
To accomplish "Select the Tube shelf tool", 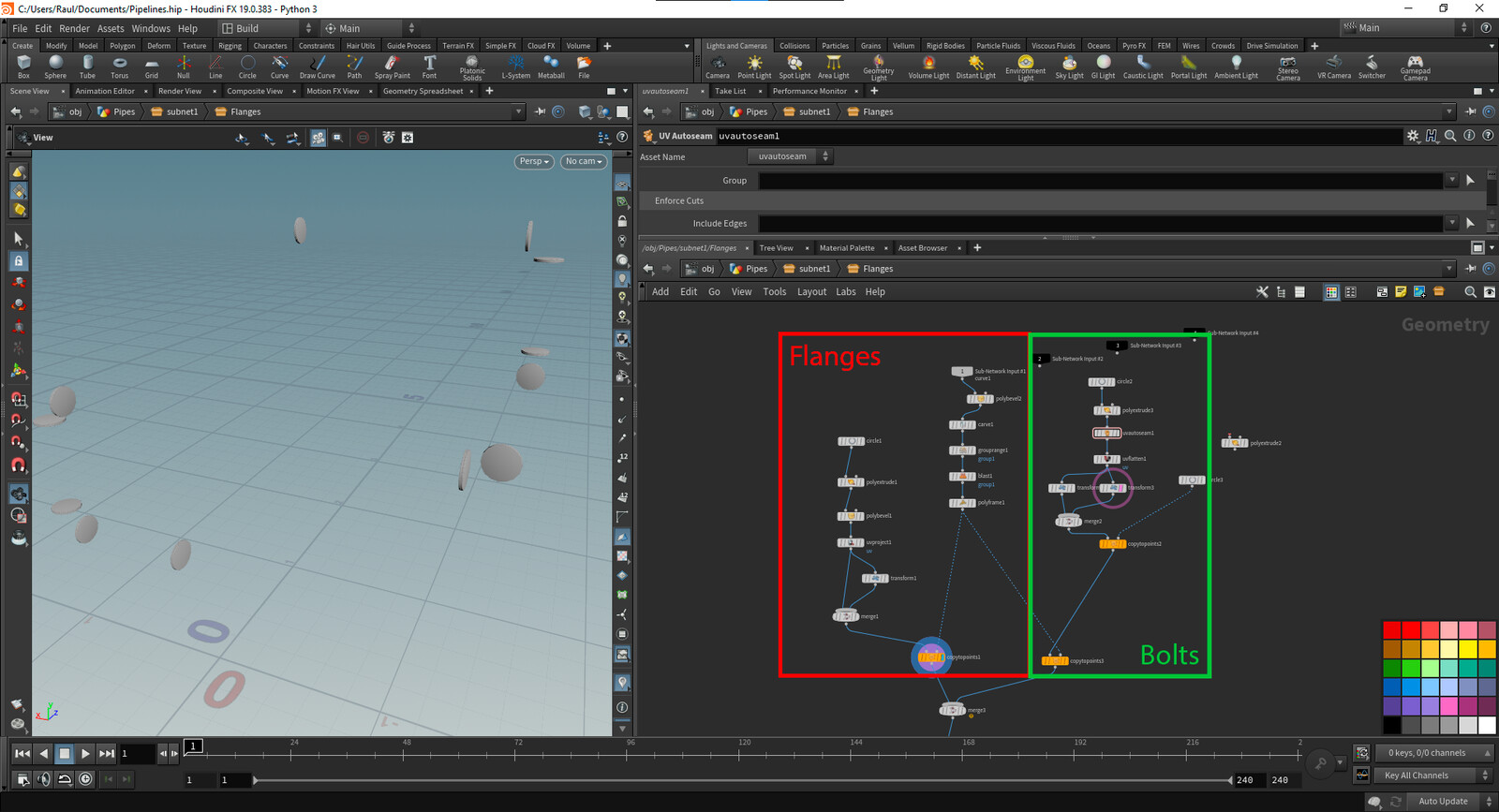I will (87, 66).
